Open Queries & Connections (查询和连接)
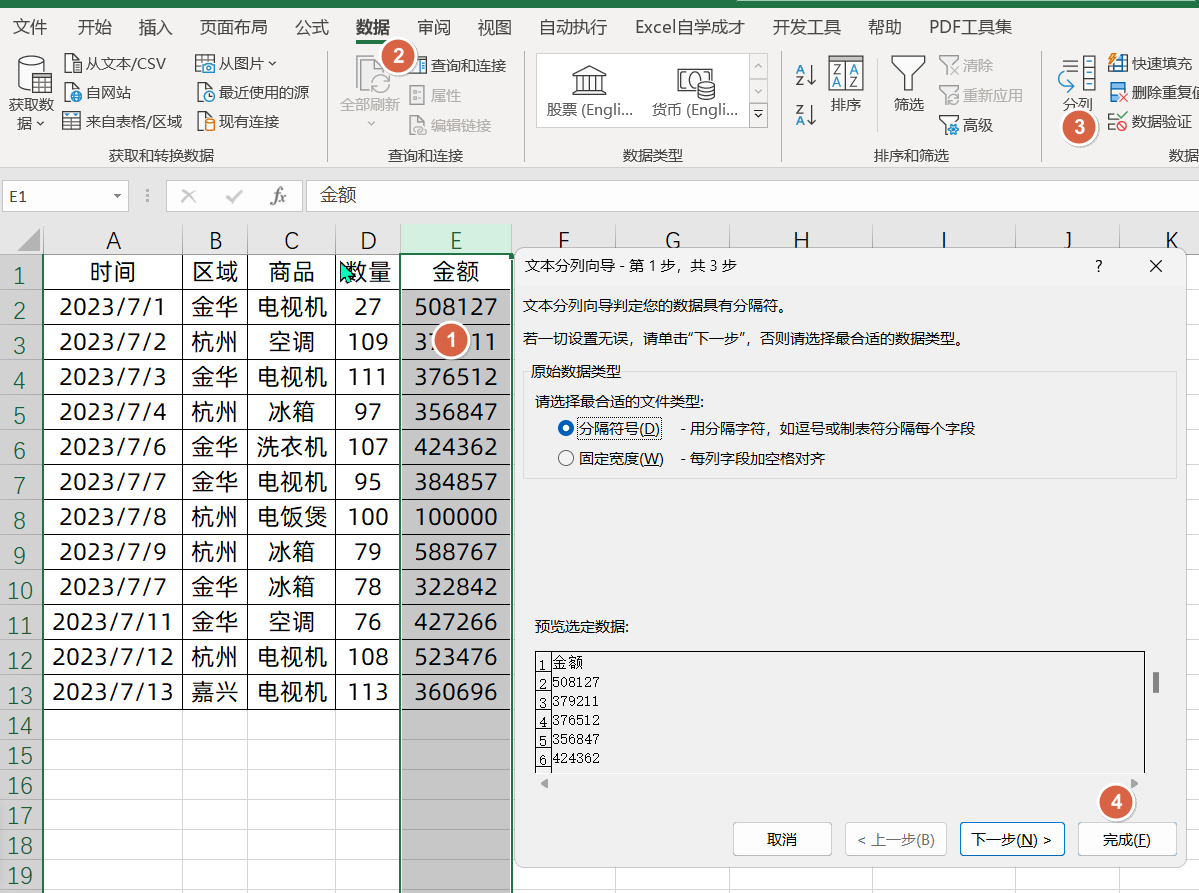This screenshot has height=893, width=1199. pos(459,66)
